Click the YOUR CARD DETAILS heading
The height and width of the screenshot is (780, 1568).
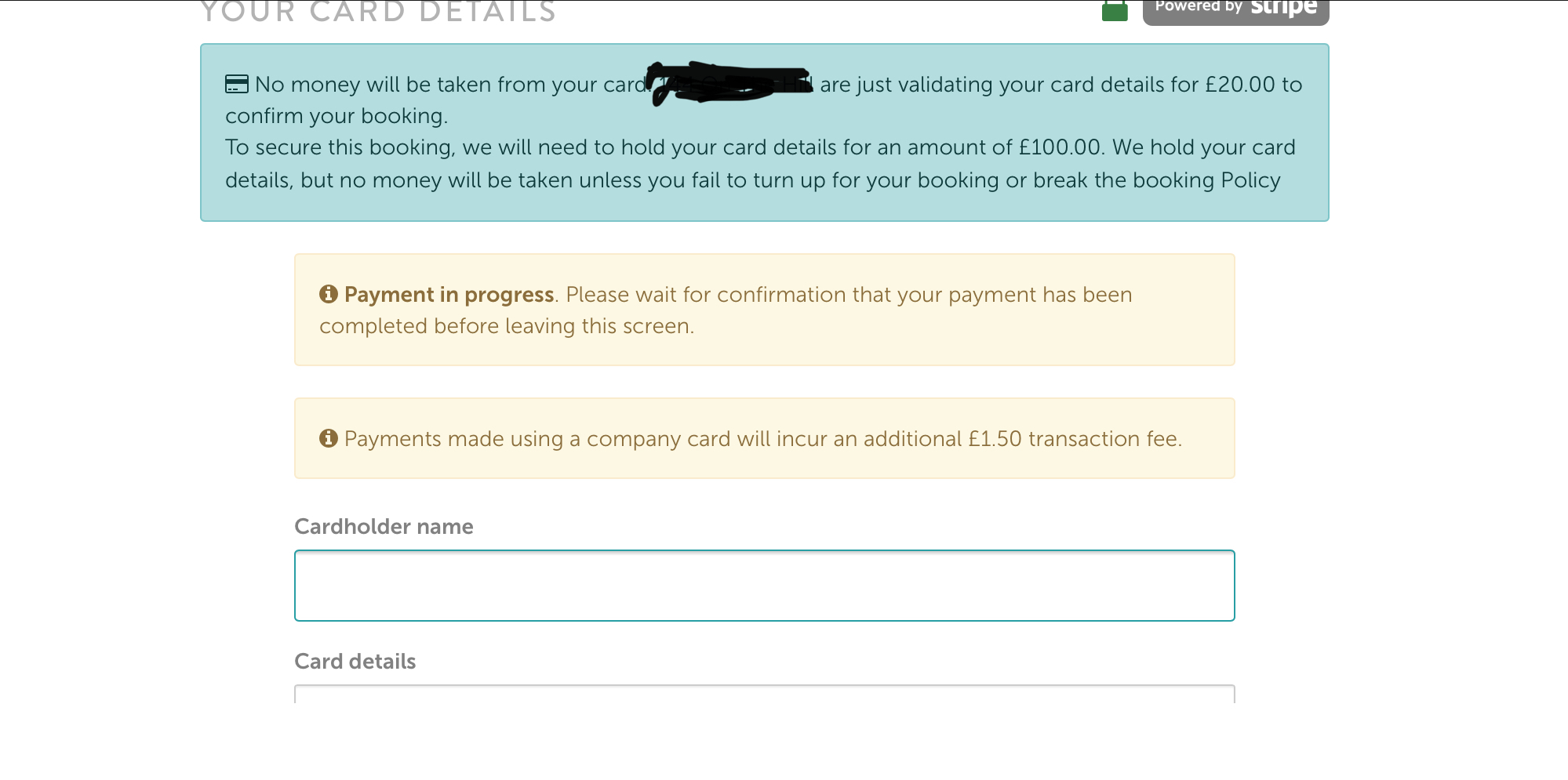(378, 13)
